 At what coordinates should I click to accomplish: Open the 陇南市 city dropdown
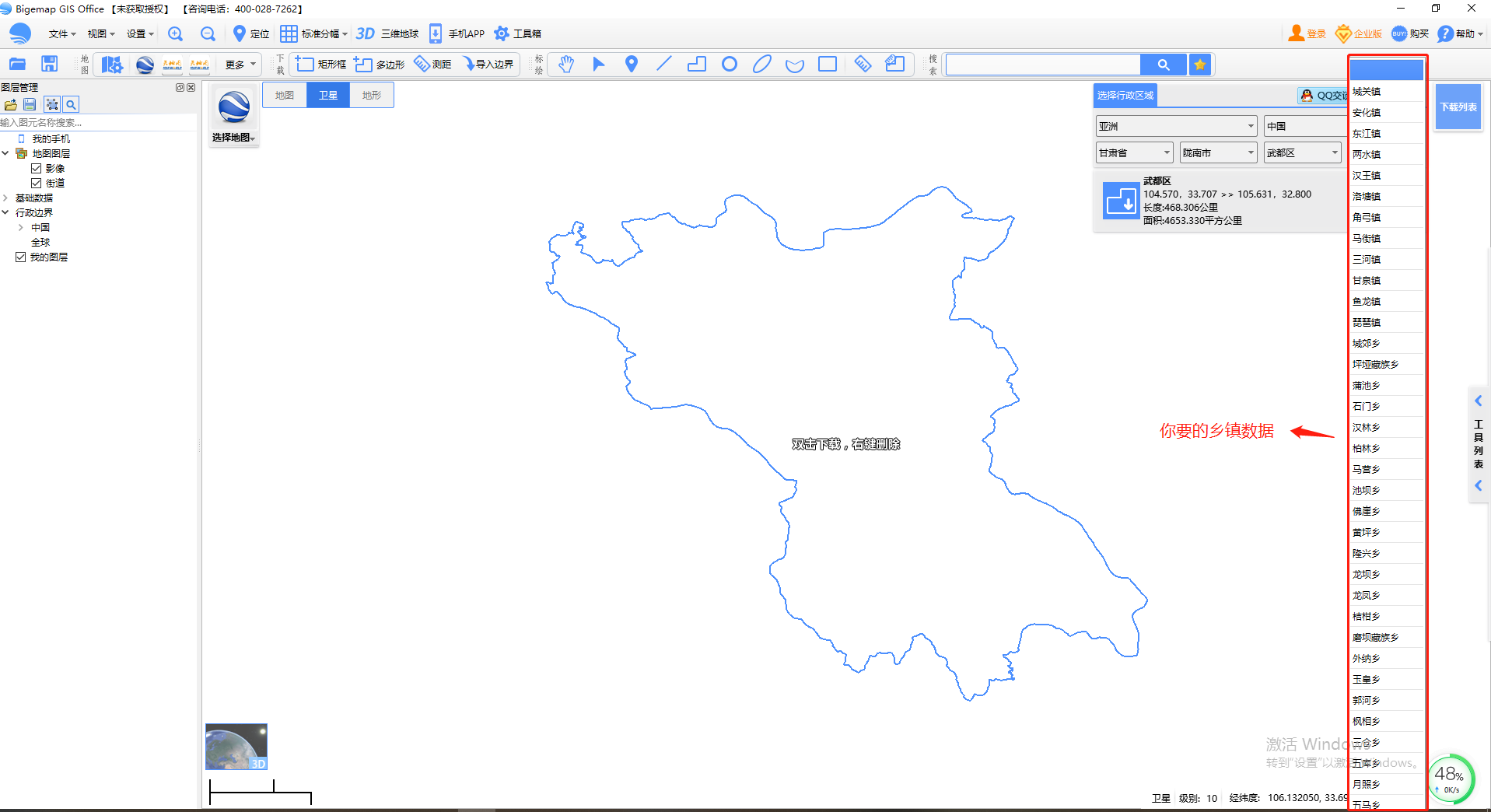pos(1218,153)
